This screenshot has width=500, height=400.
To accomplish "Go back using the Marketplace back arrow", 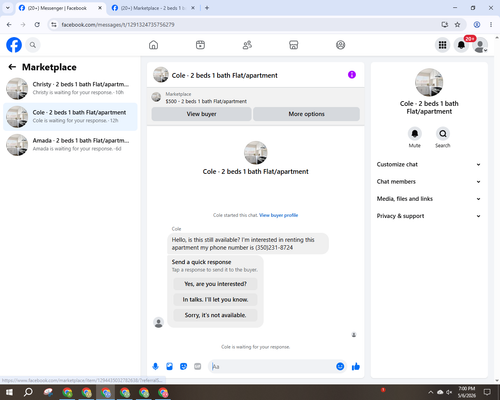I will pos(12,67).
